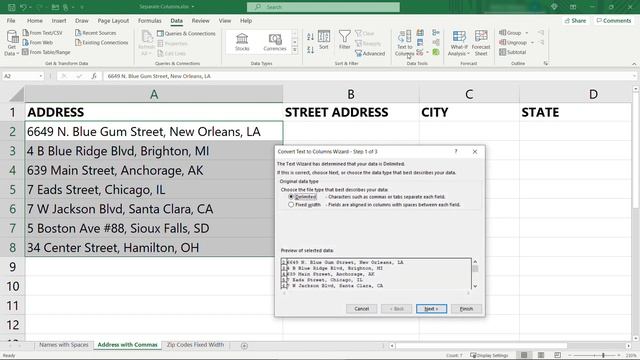Image resolution: width=640 pixels, height=360 pixels.
Task: Click Next in the wizard
Action: tap(431, 309)
